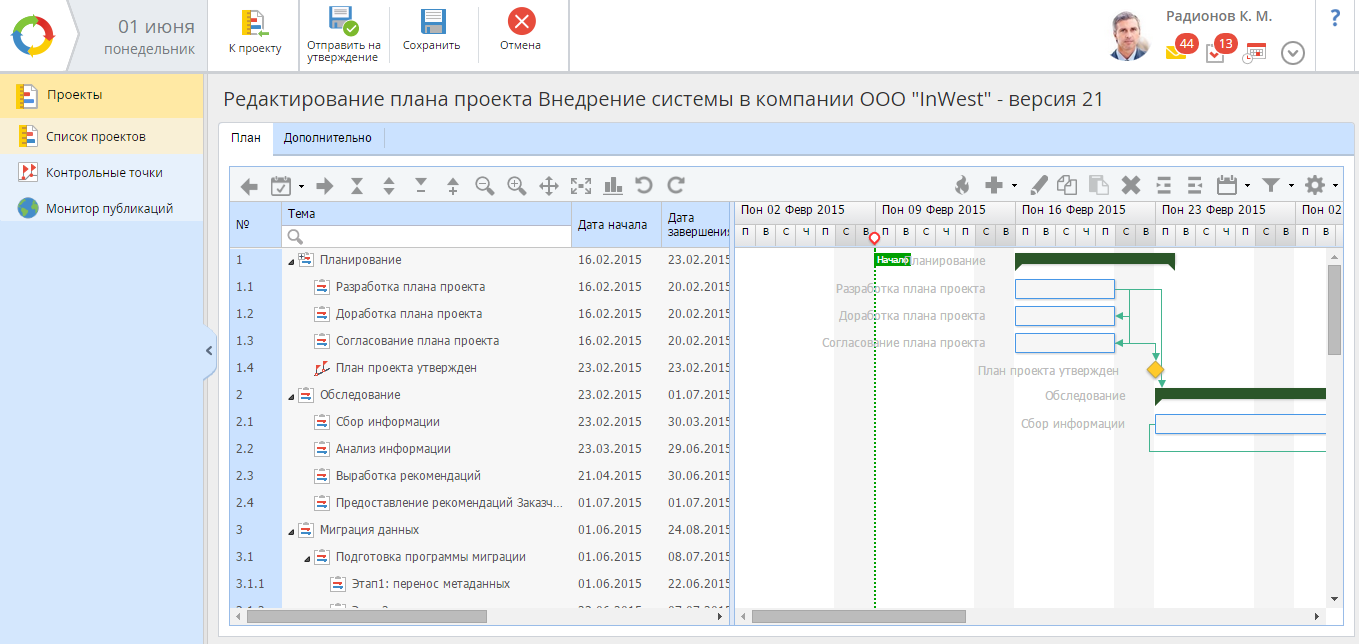Open 'Монитор публикаций' in sidebar
This screenshot has width=1359, height=644.
101,208
